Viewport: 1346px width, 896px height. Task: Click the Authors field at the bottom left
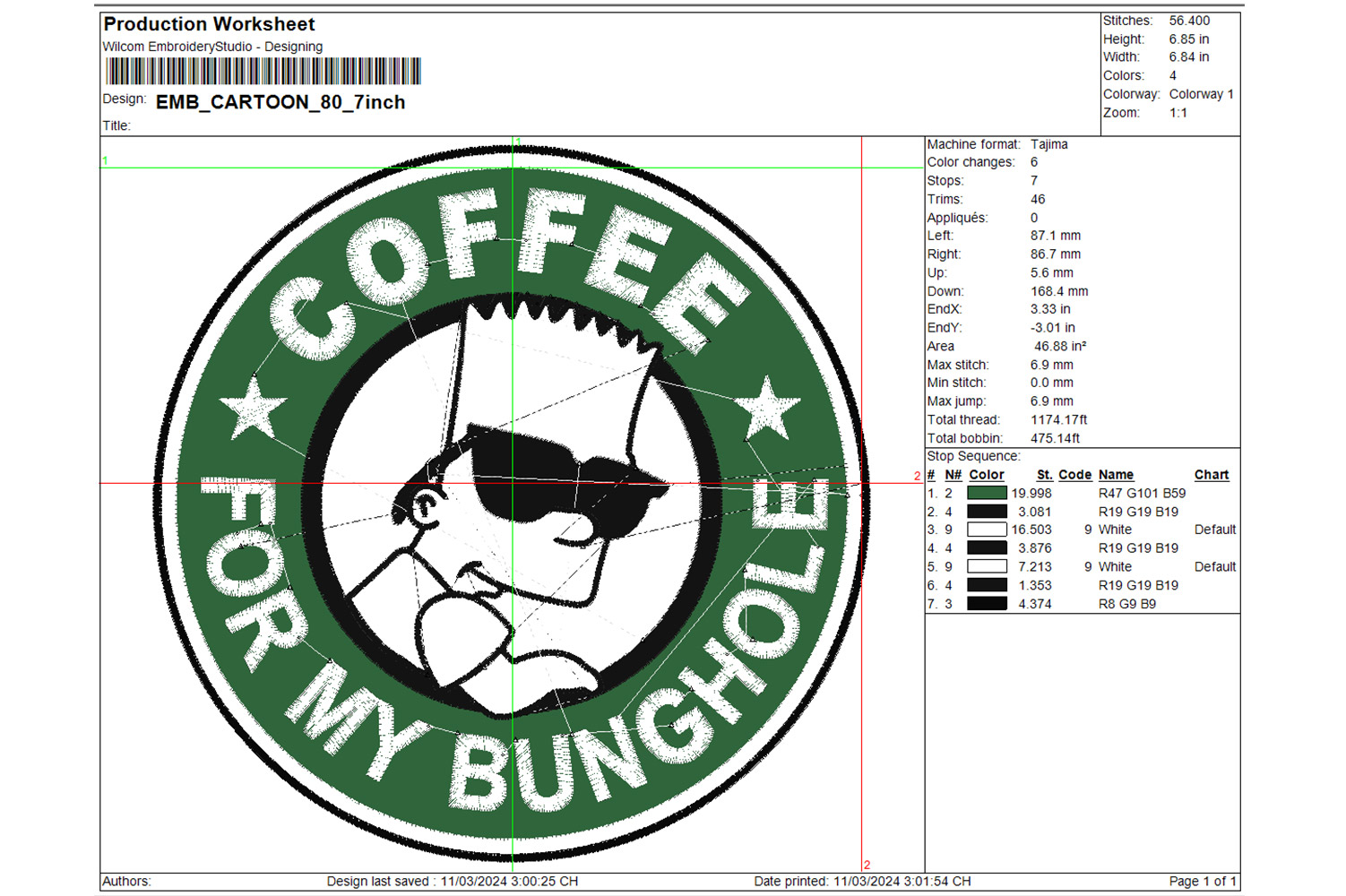tap(126, 882)
